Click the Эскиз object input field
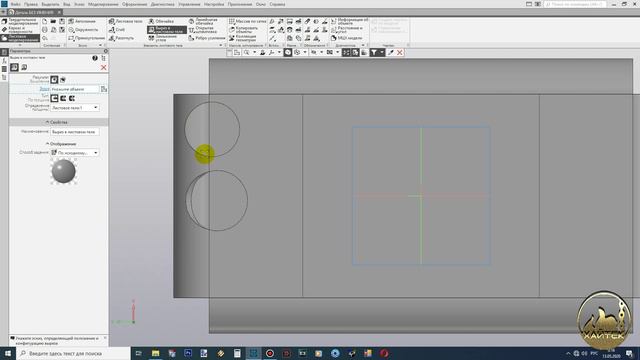 pyautogui.click(x=75, y=89)
